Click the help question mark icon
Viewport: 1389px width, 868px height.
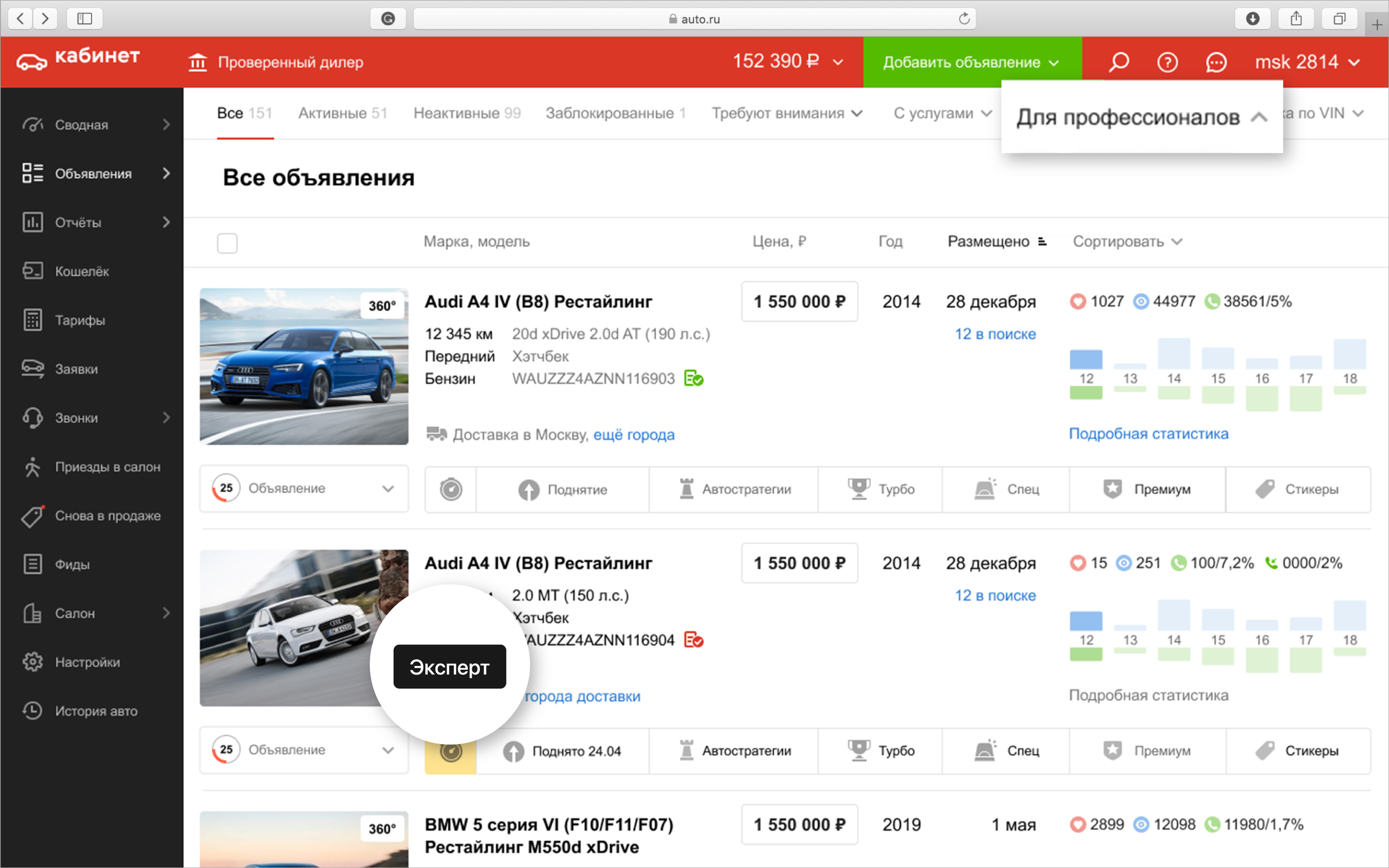tap(1168, 61)
